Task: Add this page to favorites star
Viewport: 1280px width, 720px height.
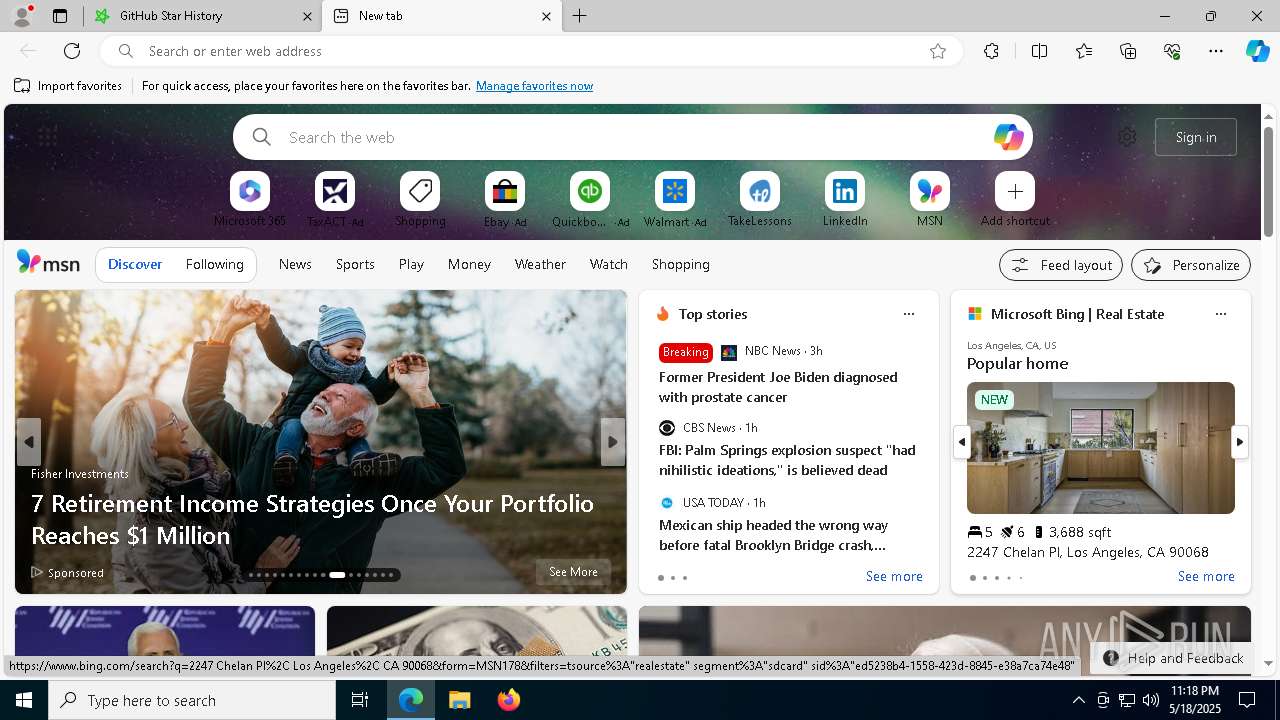Action: pyautogui.click(x=938, y=51)
